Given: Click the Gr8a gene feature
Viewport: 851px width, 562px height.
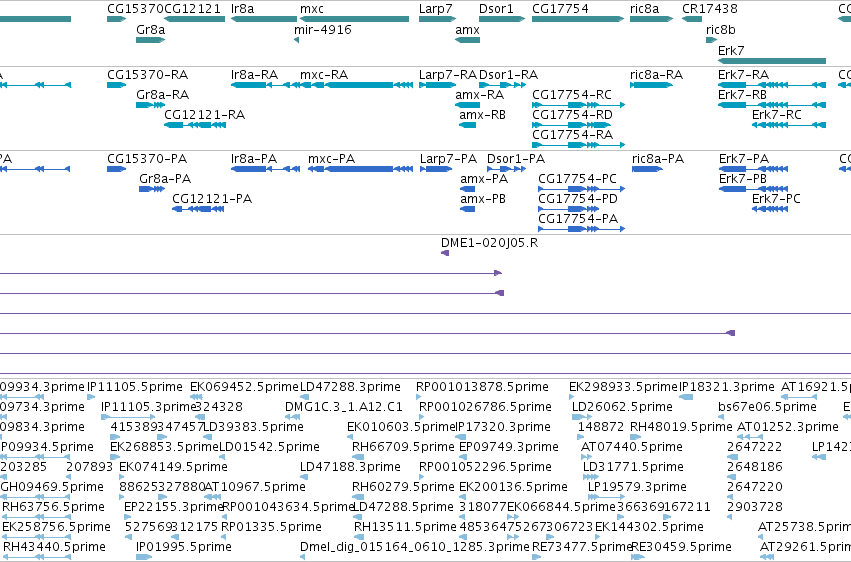Looking at the screenshot, I should (150, 40).
